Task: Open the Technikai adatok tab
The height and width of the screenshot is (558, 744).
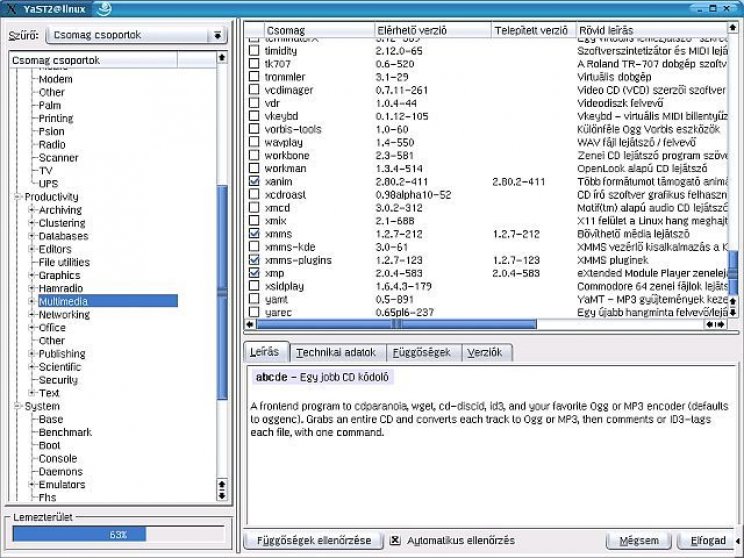Action: pyautogui.click(x=336, y=353)
